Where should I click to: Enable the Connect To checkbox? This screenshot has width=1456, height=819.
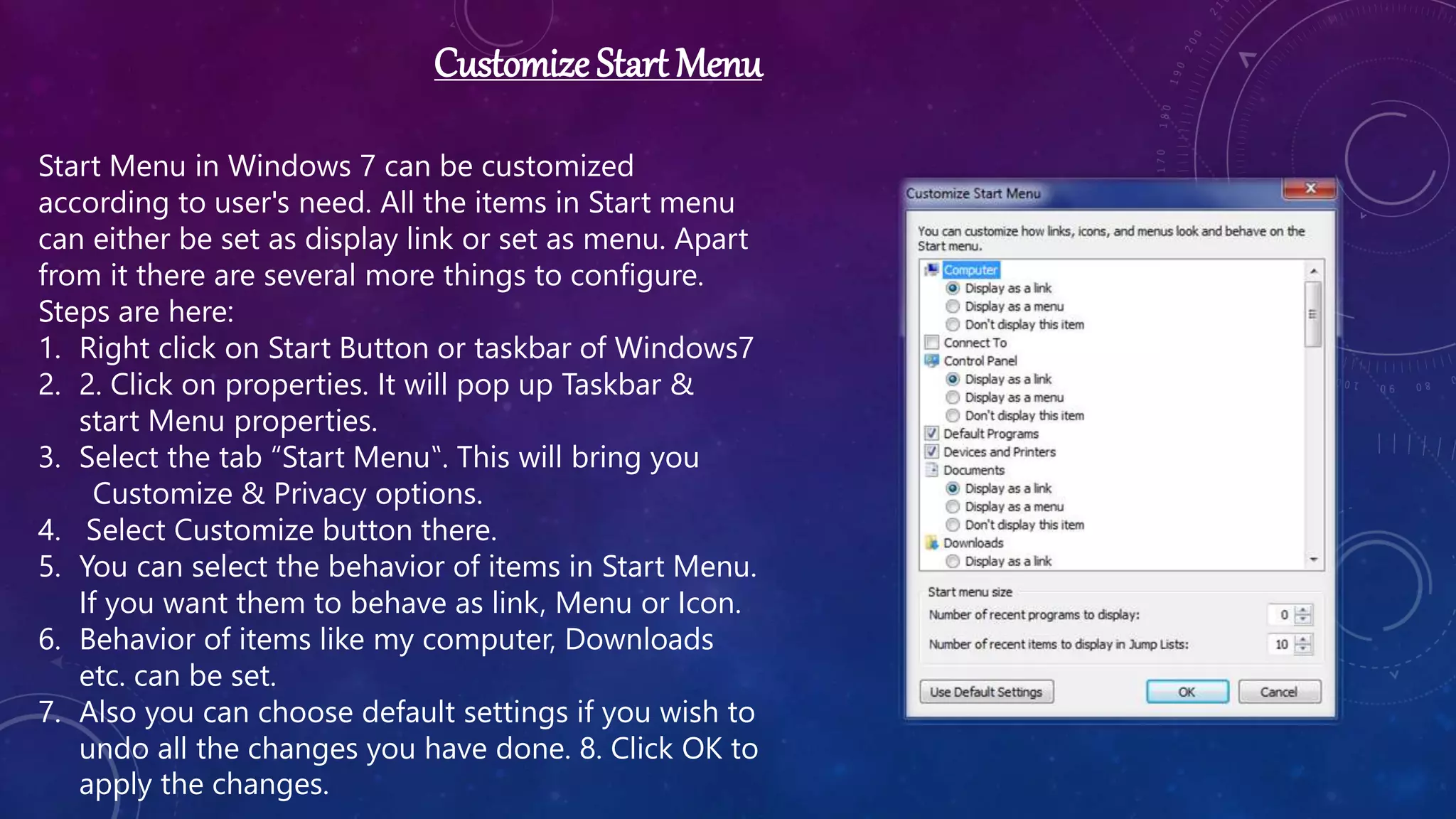(932, 343)
